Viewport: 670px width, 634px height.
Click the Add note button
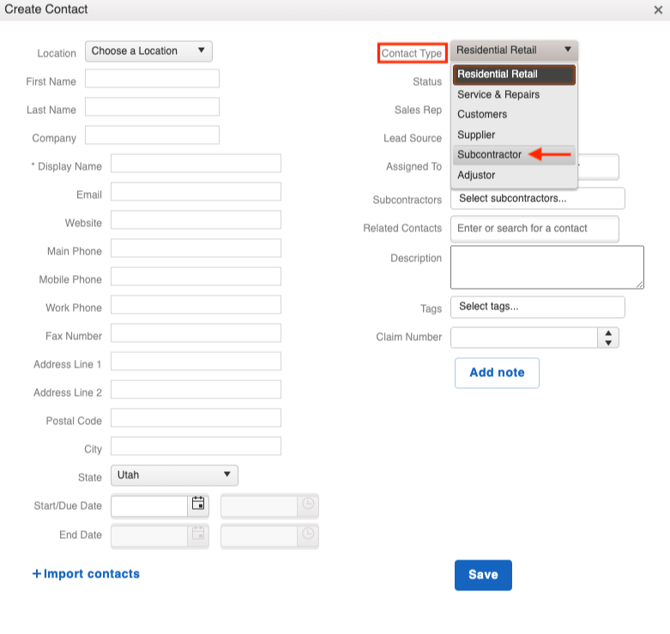(497, 373)
